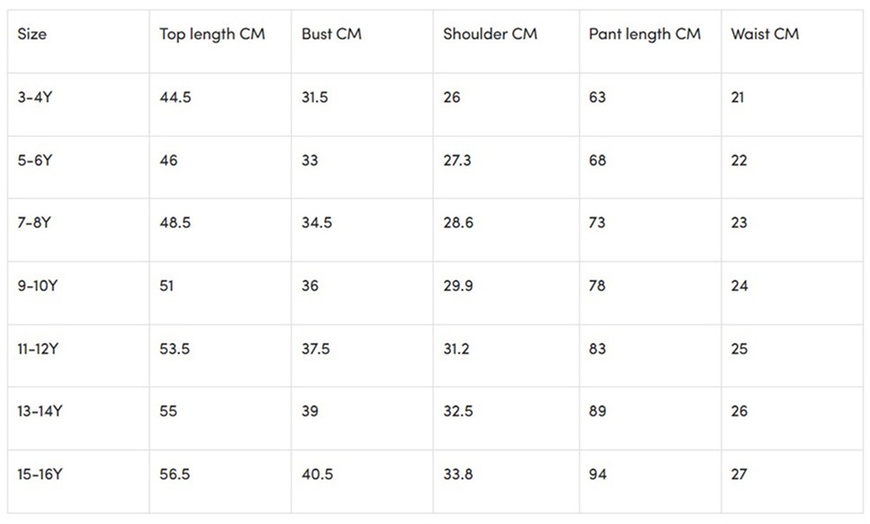The width and height of the screenshot is (870, 524).
Task: Click the 11-12Y size row label
Action: click(x=39, y=349)
